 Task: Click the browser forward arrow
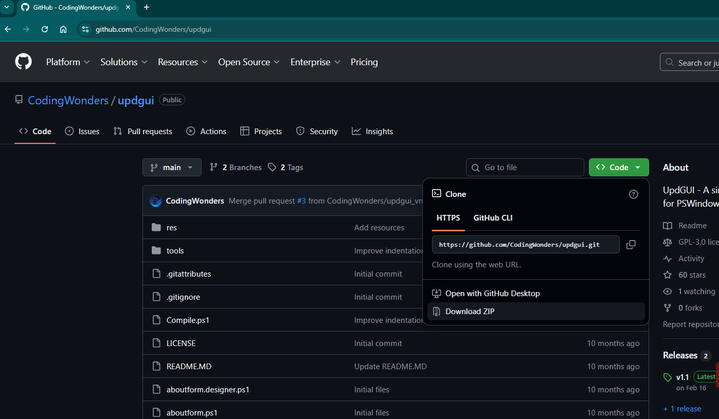[26, 29]
